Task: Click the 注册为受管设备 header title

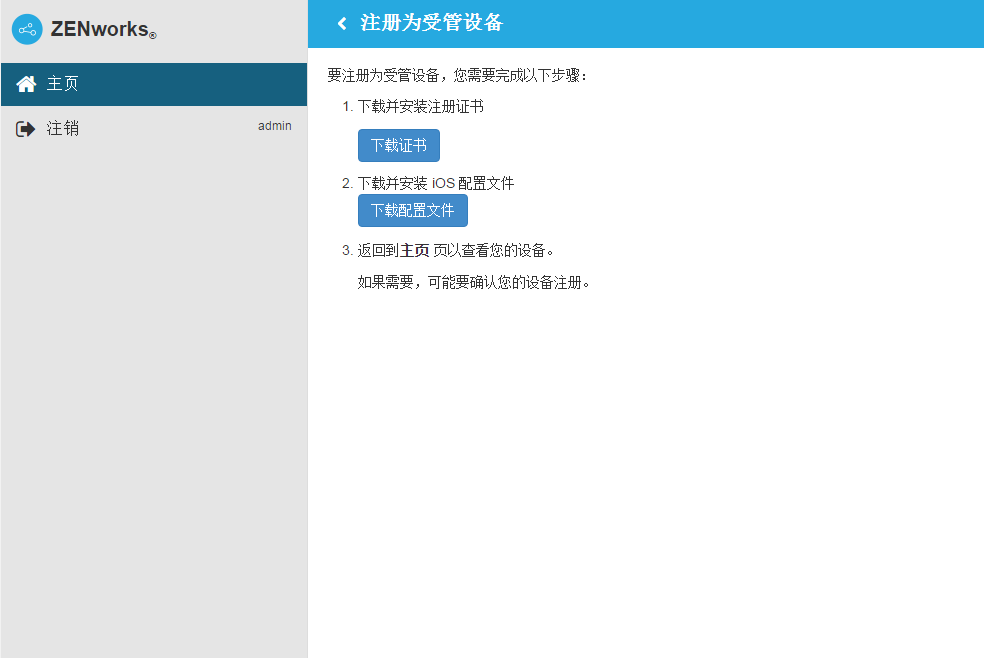Action: 431,23
